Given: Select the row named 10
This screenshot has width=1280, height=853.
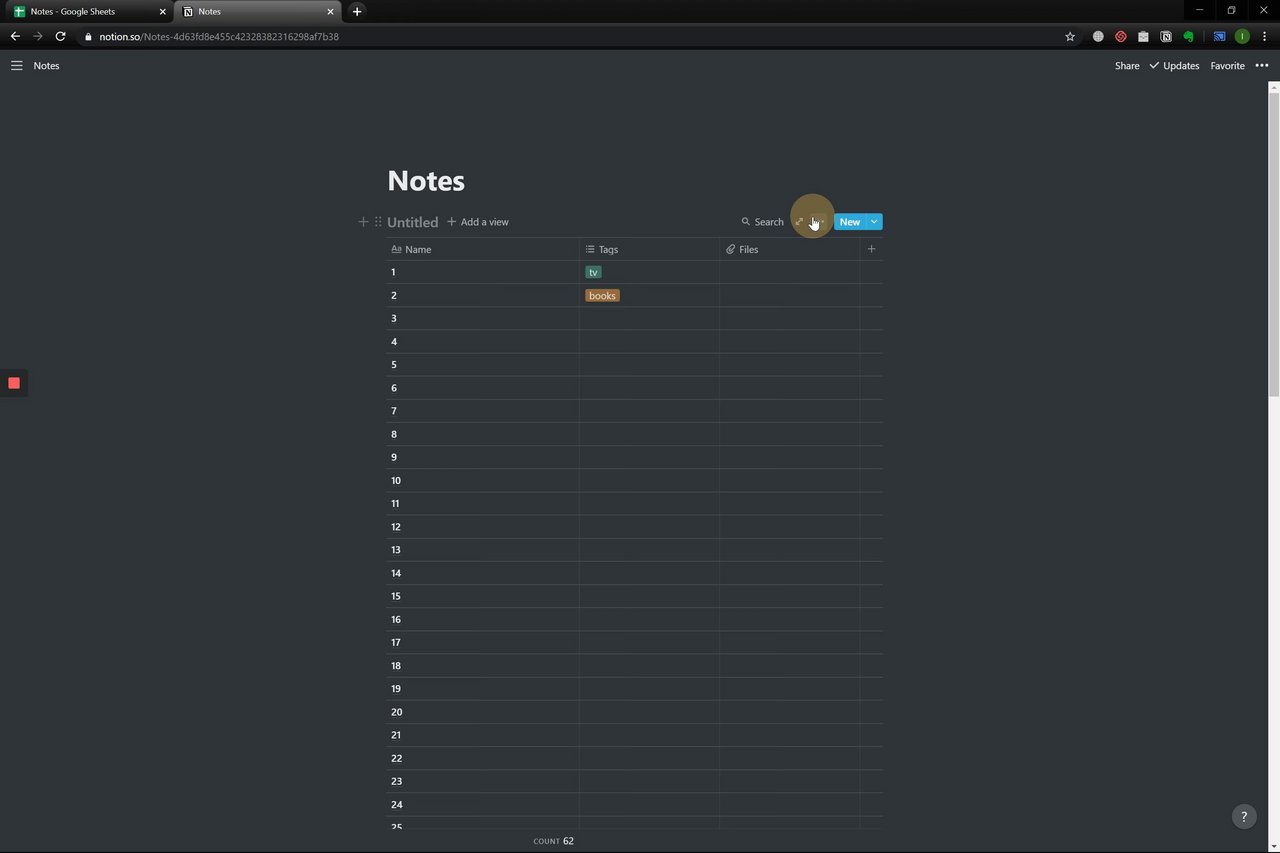Looking at the screenshot, I should coord(483,481).
